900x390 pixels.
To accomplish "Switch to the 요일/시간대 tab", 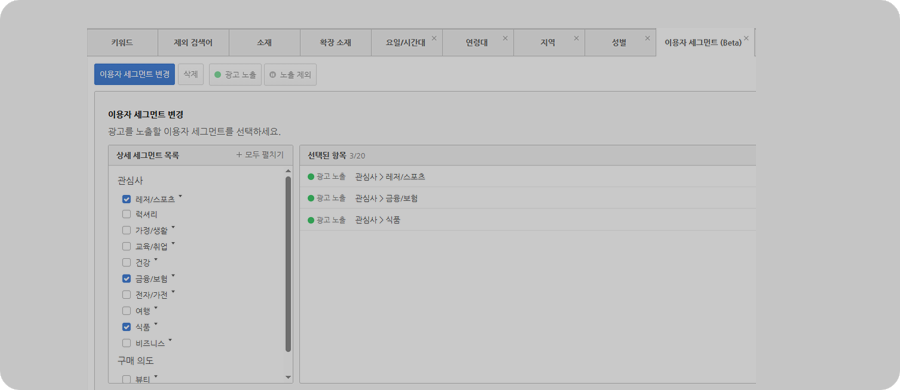I will click(x=406, y=43).
